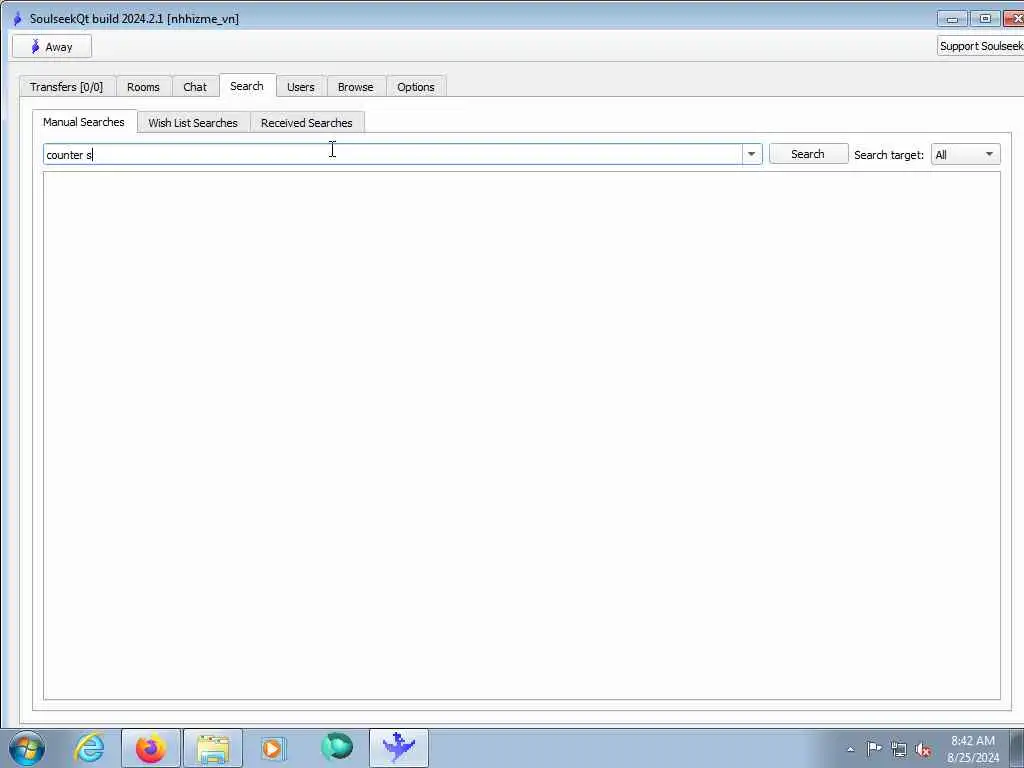Click the Soulseek bird icon in taskbar
The height and width of the screenshot is (768, 1024).
[x=399, y=748]
